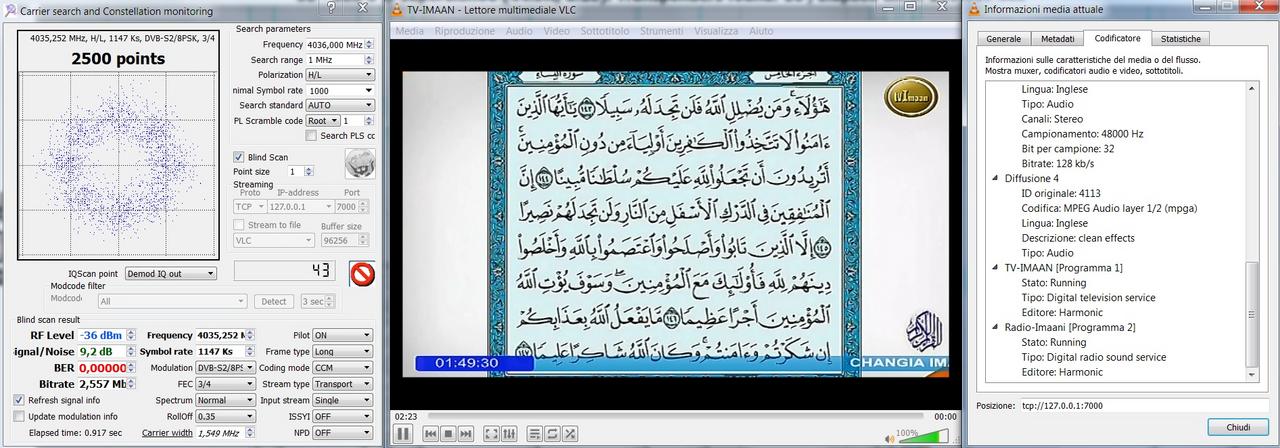1280x448 pixels.
Task: Open the Riproduzione menu
Action: pyautogui.click(x=464, y=31)
